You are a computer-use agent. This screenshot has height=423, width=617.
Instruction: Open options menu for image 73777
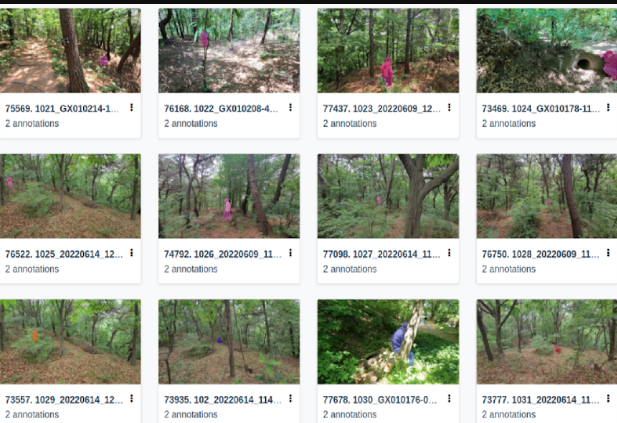pos(608,399)
